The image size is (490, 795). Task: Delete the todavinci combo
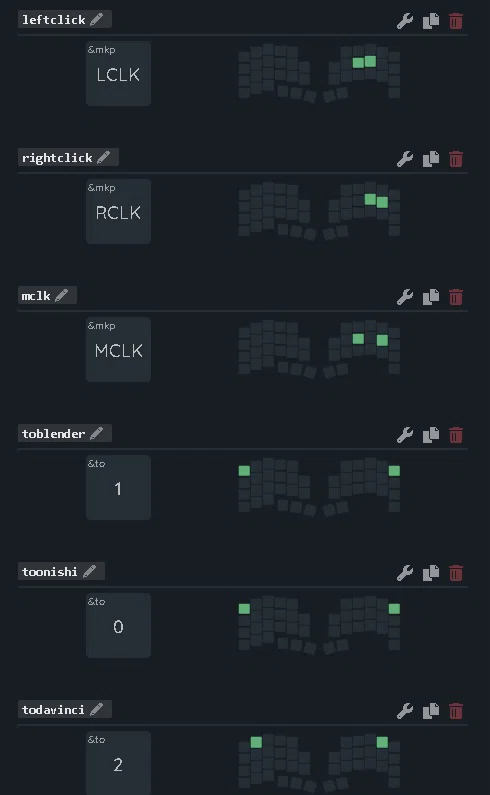[456, 710]
